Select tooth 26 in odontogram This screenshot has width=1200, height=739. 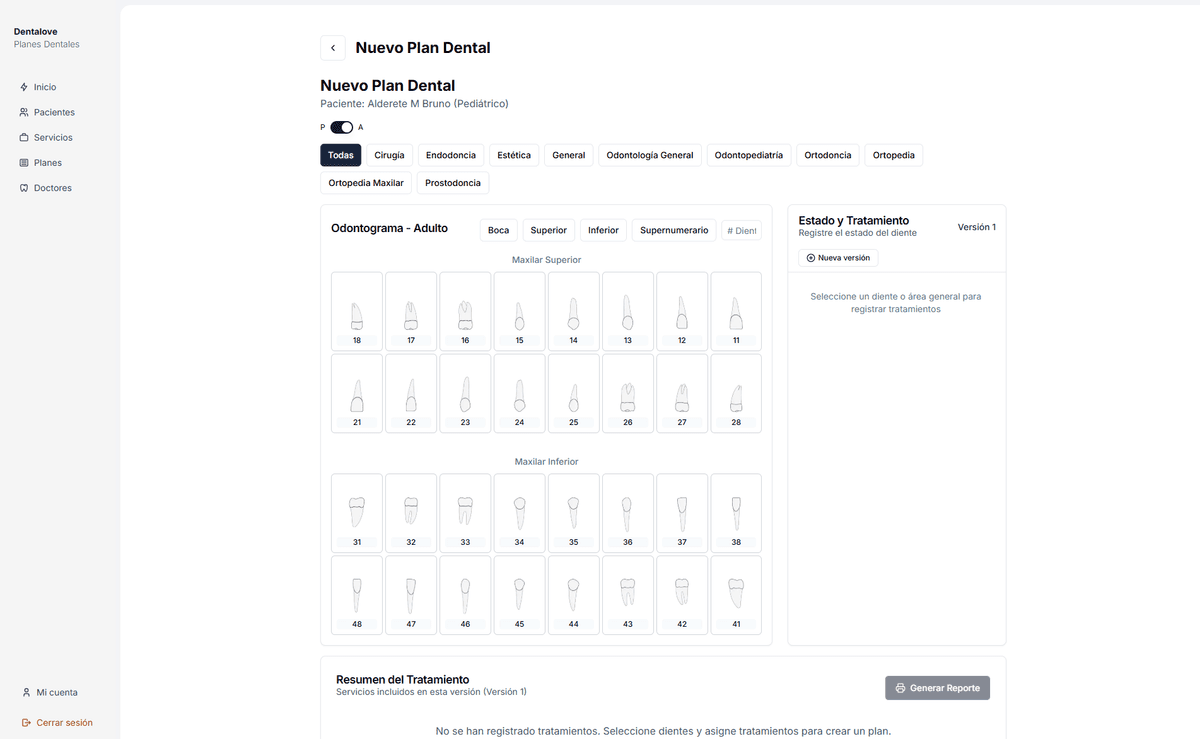point(628,393)
